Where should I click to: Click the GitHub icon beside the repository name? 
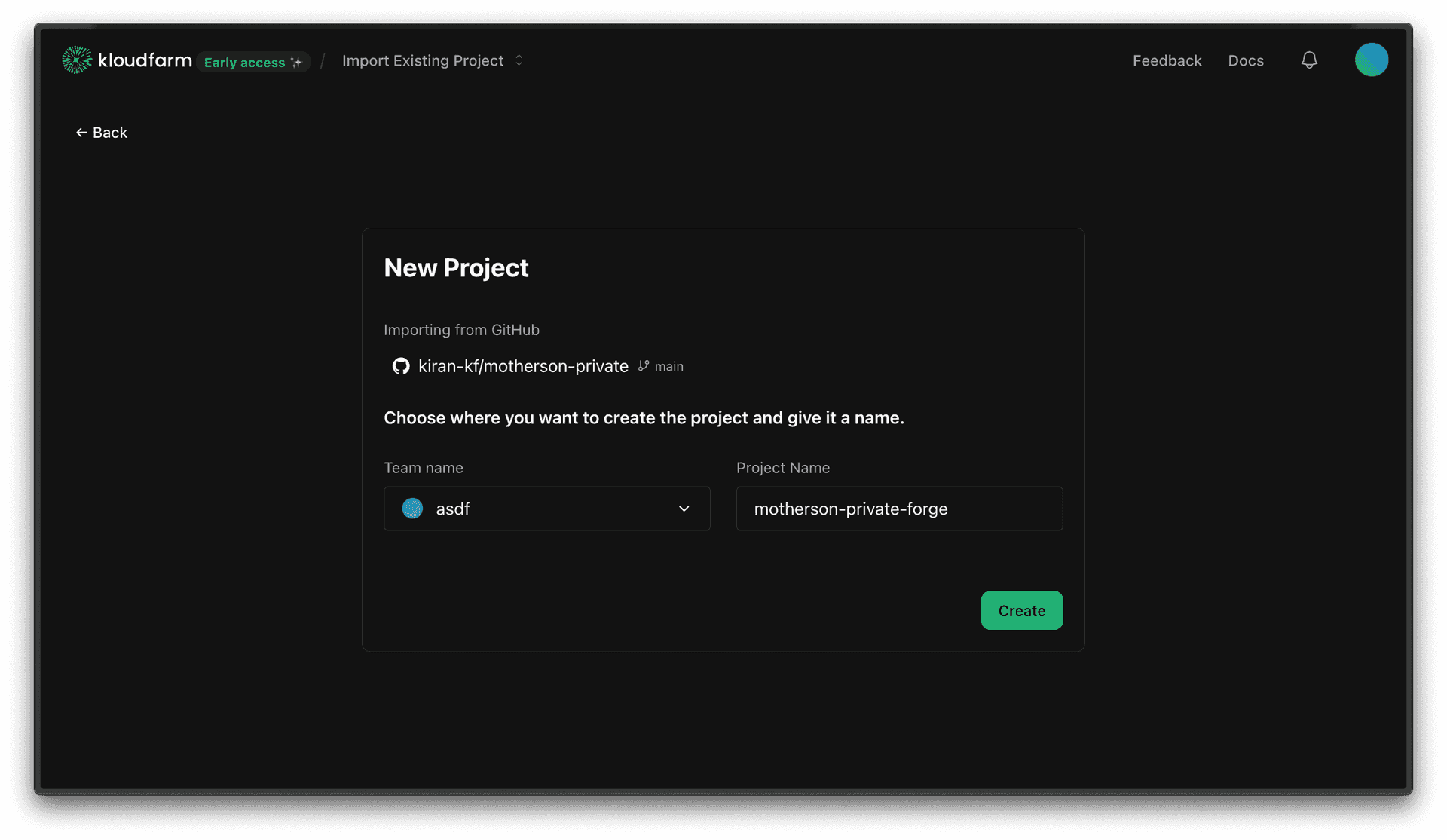pos(400,366)
